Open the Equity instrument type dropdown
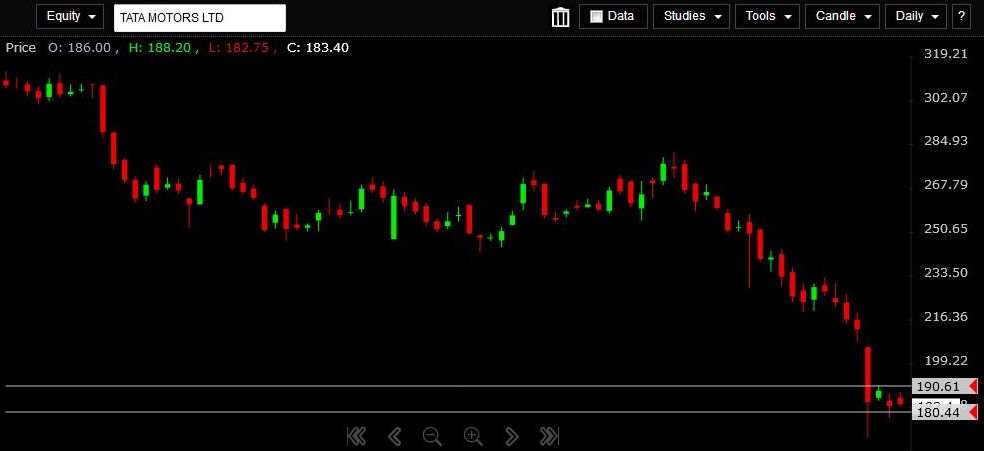The width and height of the screenshot is (984, 451). click(70, 17)
